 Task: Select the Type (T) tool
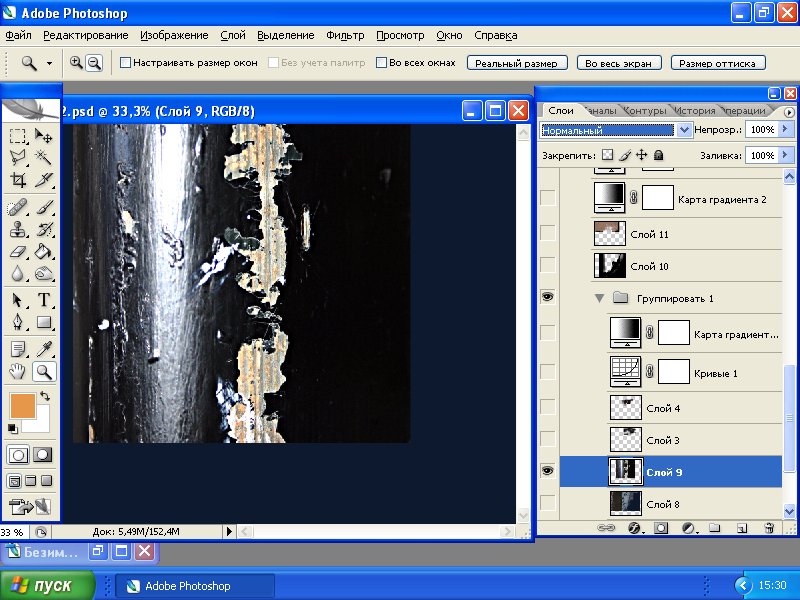click(x=44, y=300)
